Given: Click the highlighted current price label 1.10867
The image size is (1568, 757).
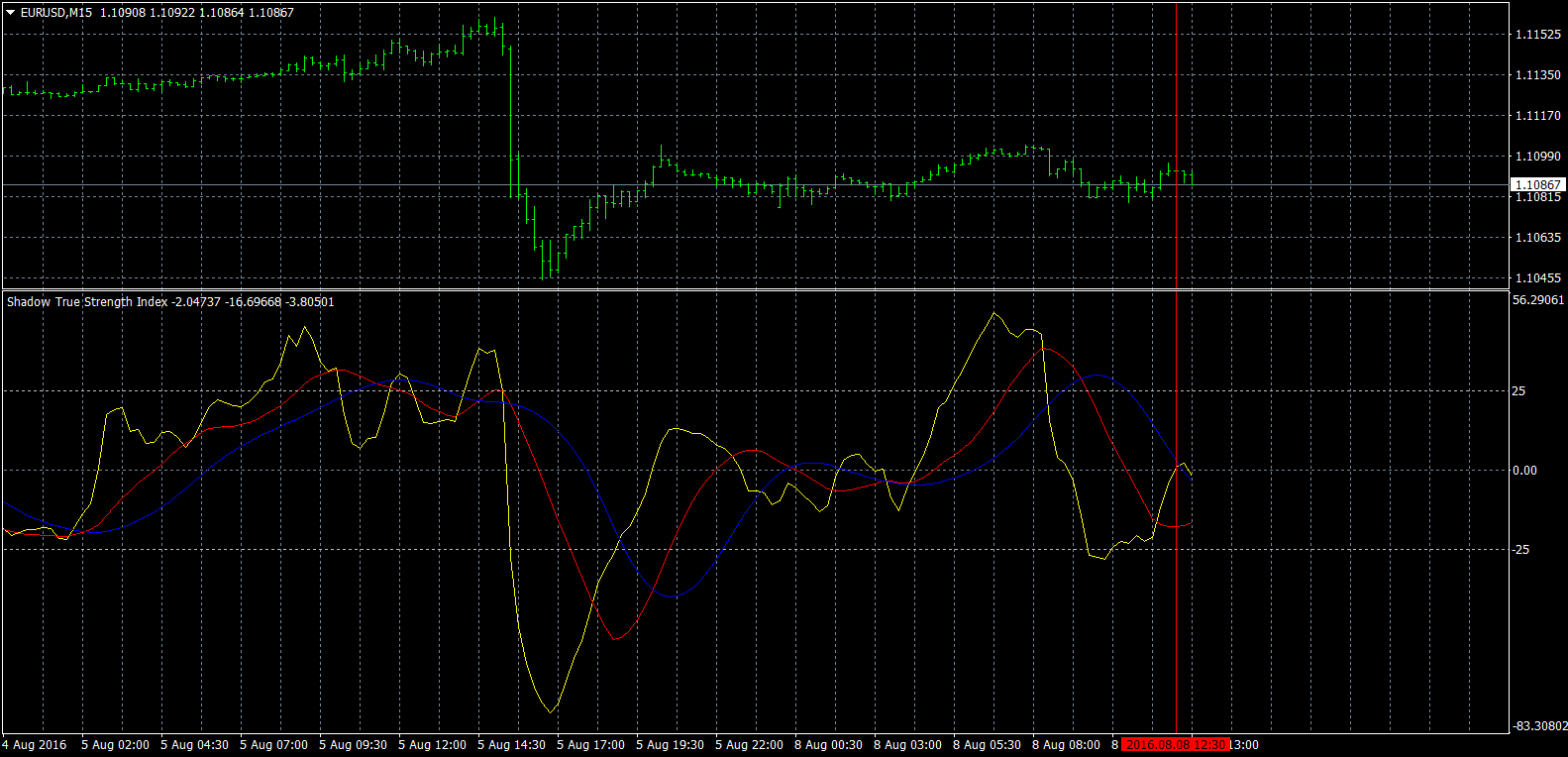Looking at the screenshot, I should [x=1538, y=185].
